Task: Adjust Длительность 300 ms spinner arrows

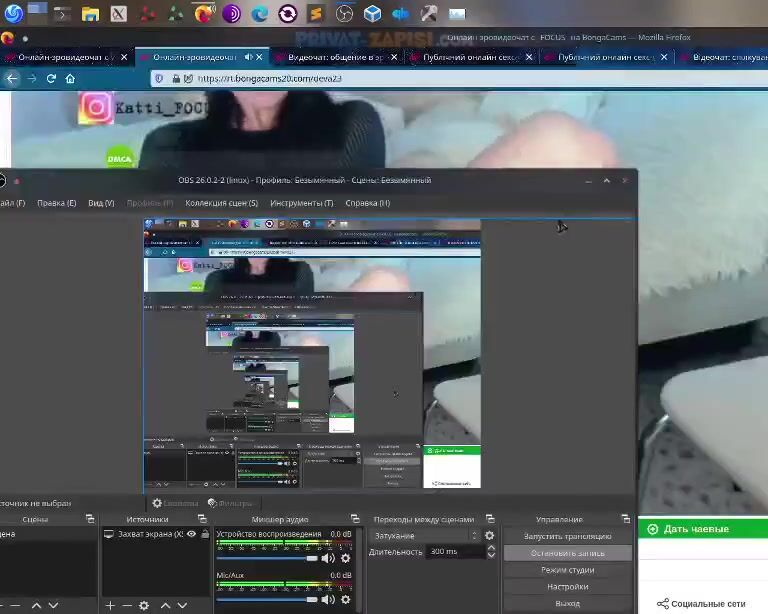Action: 489,551
